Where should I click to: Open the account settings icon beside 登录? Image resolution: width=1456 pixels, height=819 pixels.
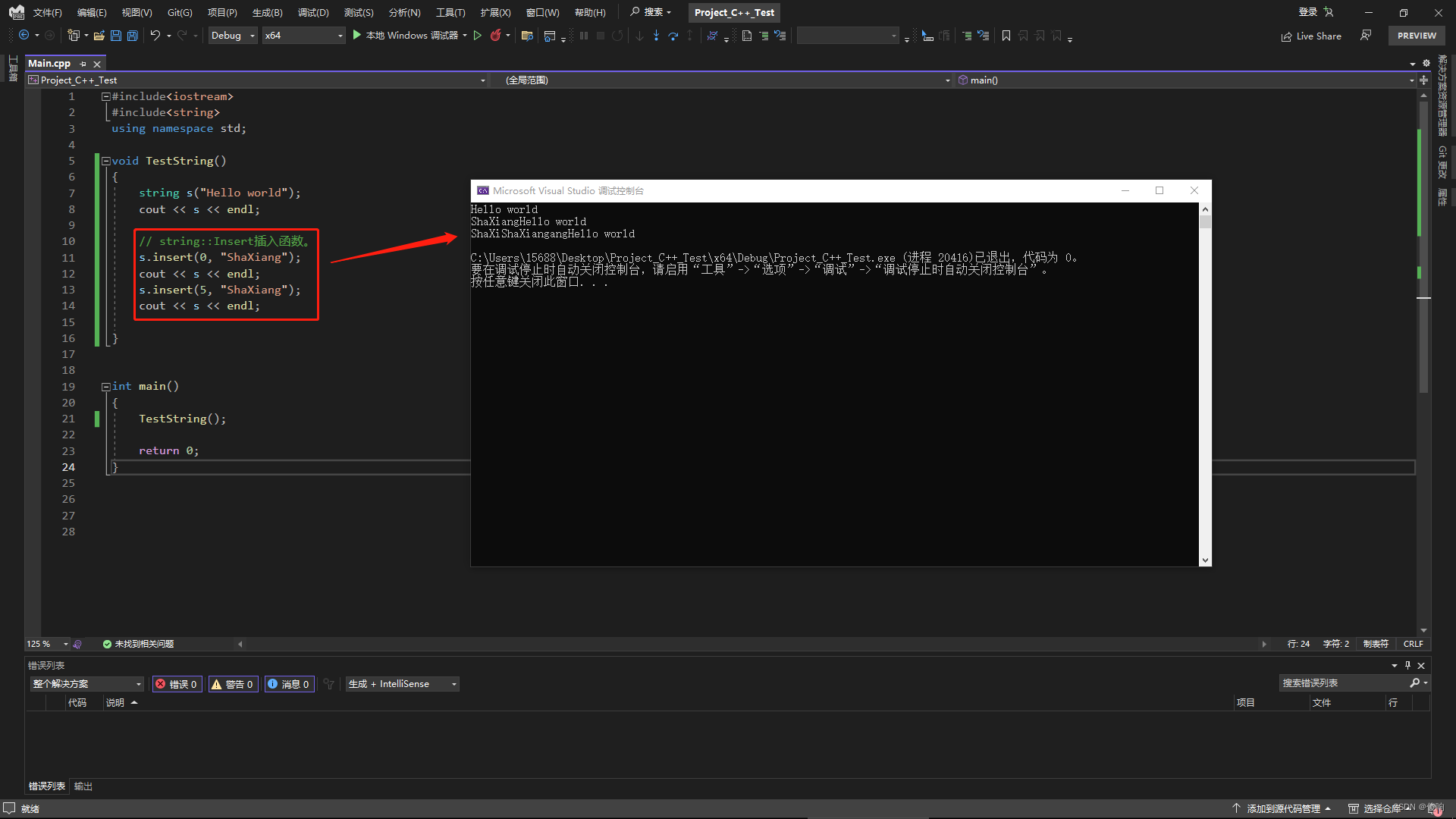1329,12
